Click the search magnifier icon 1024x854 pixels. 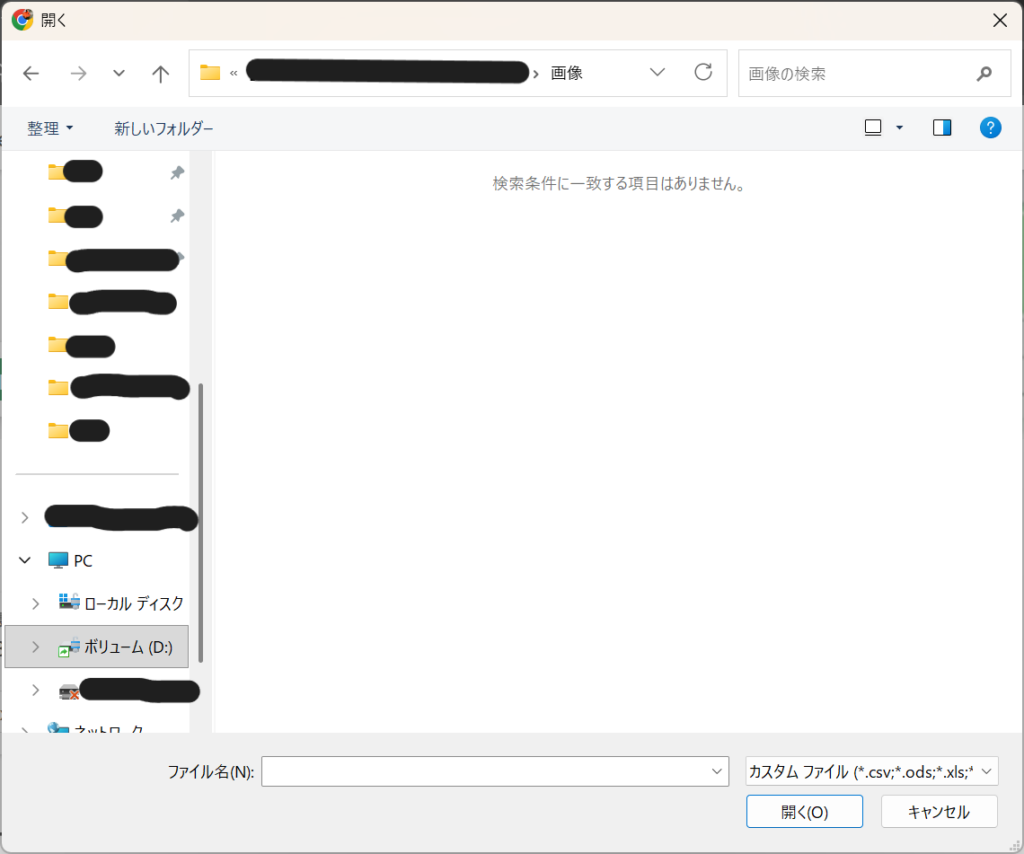tap(984, 73)
